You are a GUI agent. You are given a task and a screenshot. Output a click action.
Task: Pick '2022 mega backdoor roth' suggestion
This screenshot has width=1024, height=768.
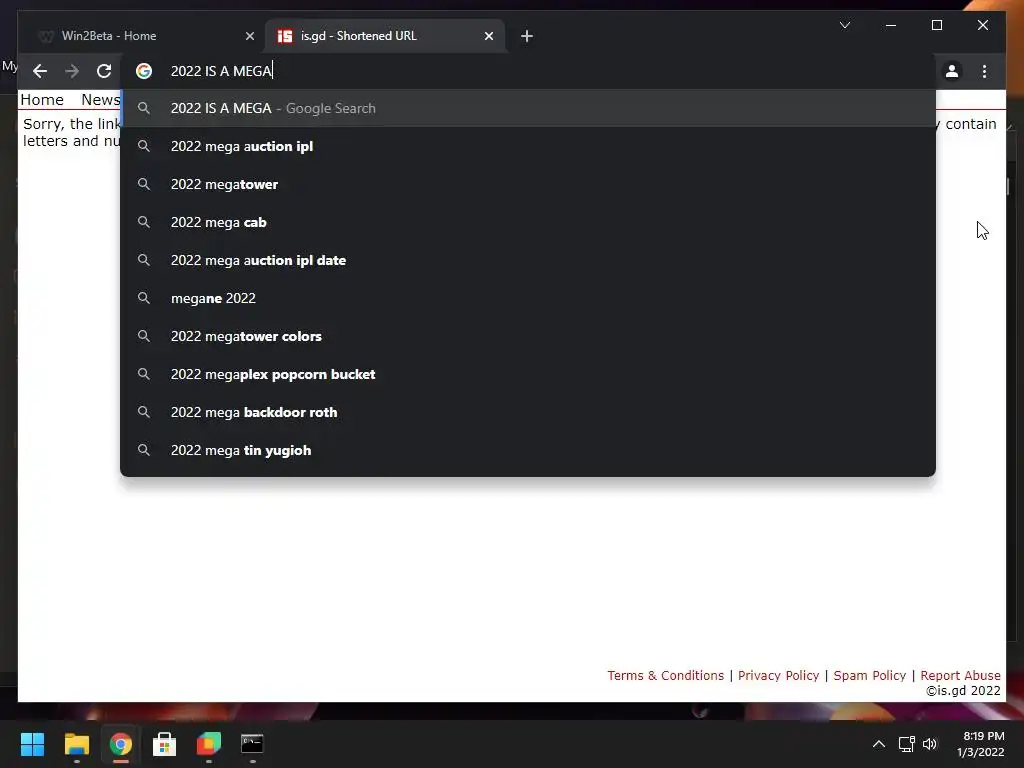[x=528, y=412]
